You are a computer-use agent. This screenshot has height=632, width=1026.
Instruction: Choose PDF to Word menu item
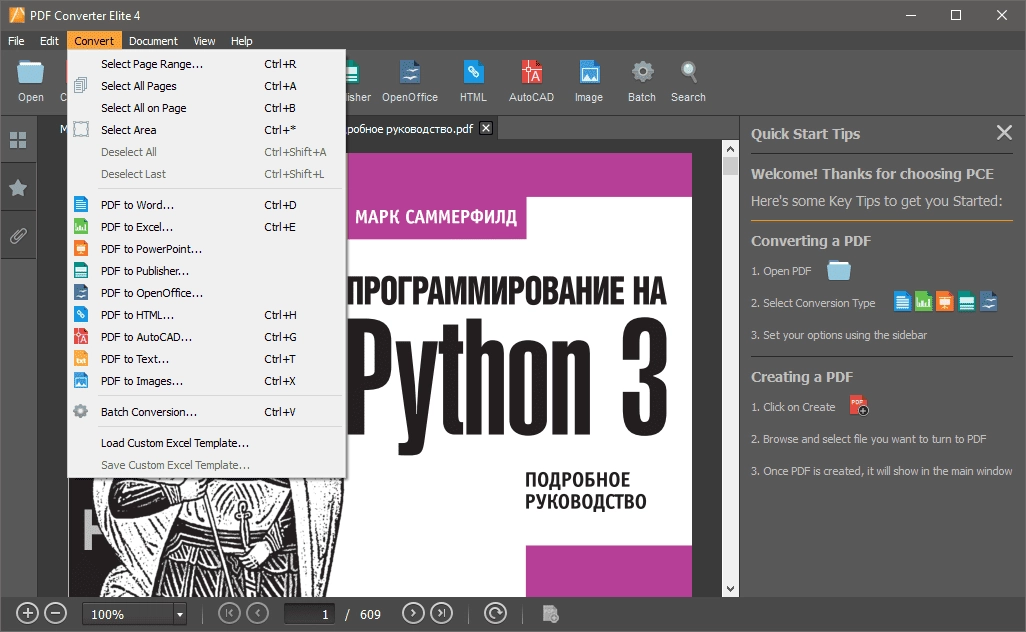(206, 205)
